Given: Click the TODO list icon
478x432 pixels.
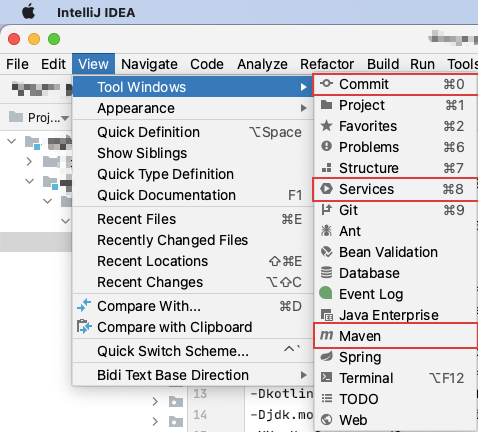Looking at the screenshot, I should coord(326,398).
